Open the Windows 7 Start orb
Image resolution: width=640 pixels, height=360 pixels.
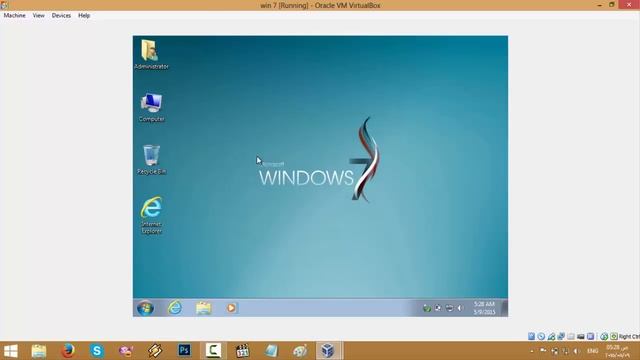(145, 308)
